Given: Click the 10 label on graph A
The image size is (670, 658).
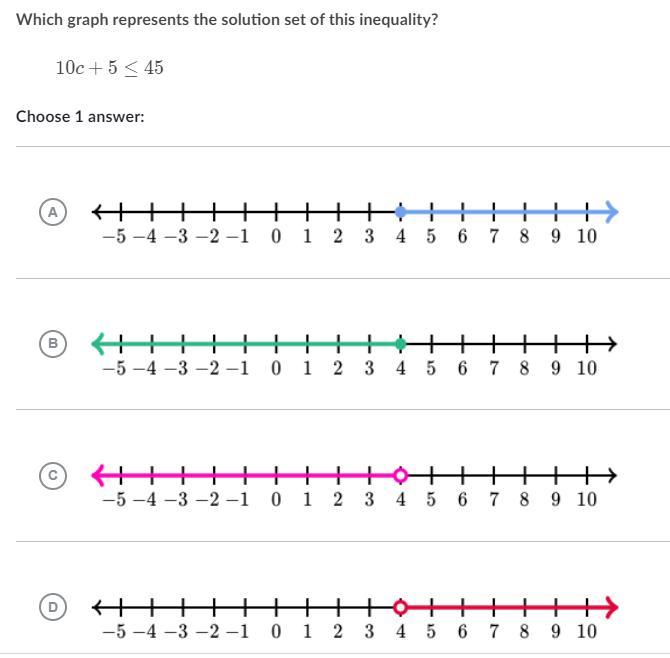Looking at the screenshot, I should click(586, 237).
